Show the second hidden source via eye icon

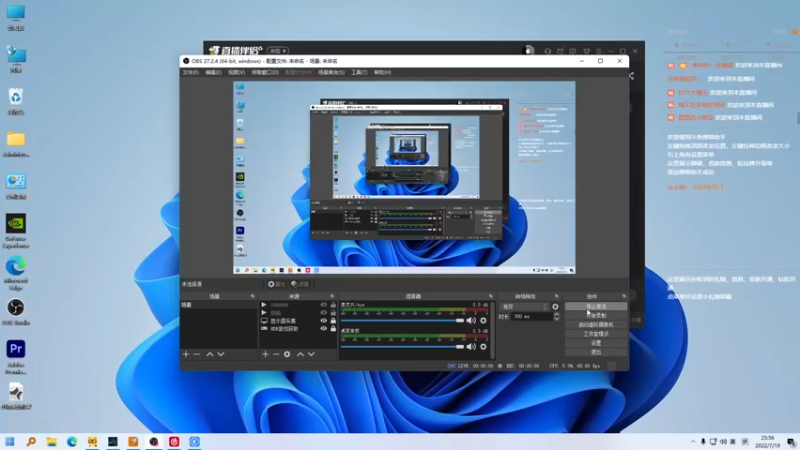pyautogui.click(x=323, y=313)
